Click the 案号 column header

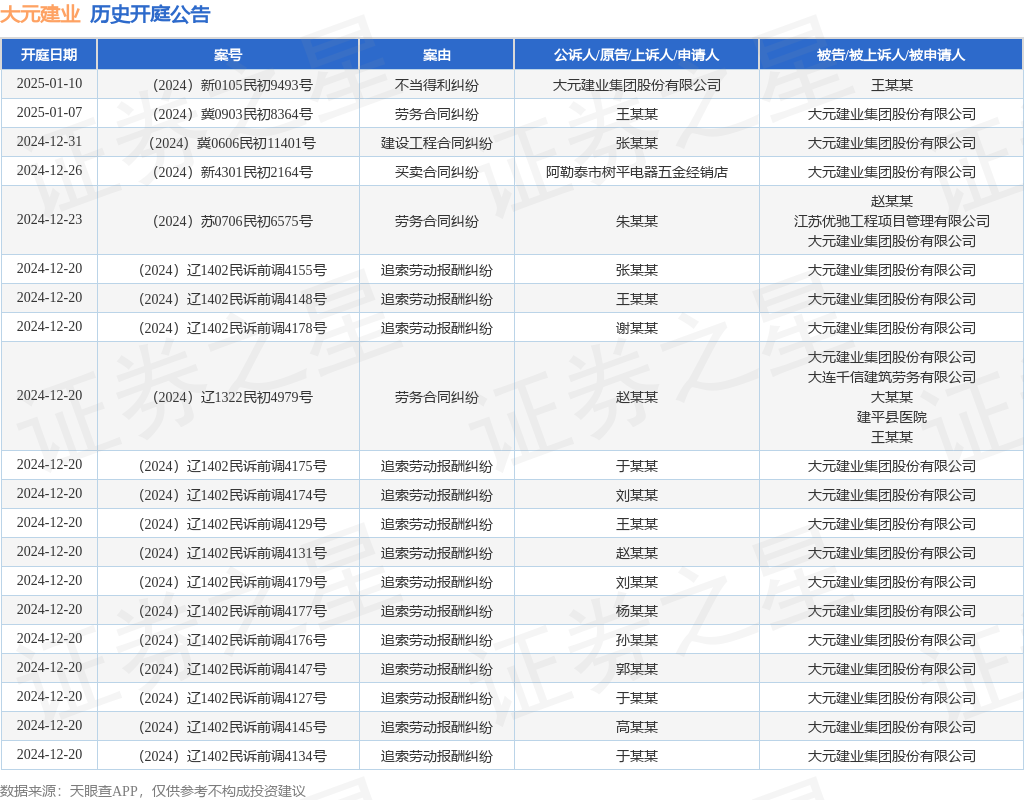tap(228, 55)
